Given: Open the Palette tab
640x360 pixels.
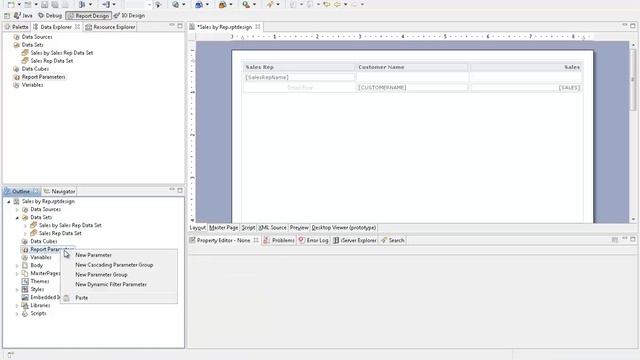Looking at the screenshot, I should (16, 27).
